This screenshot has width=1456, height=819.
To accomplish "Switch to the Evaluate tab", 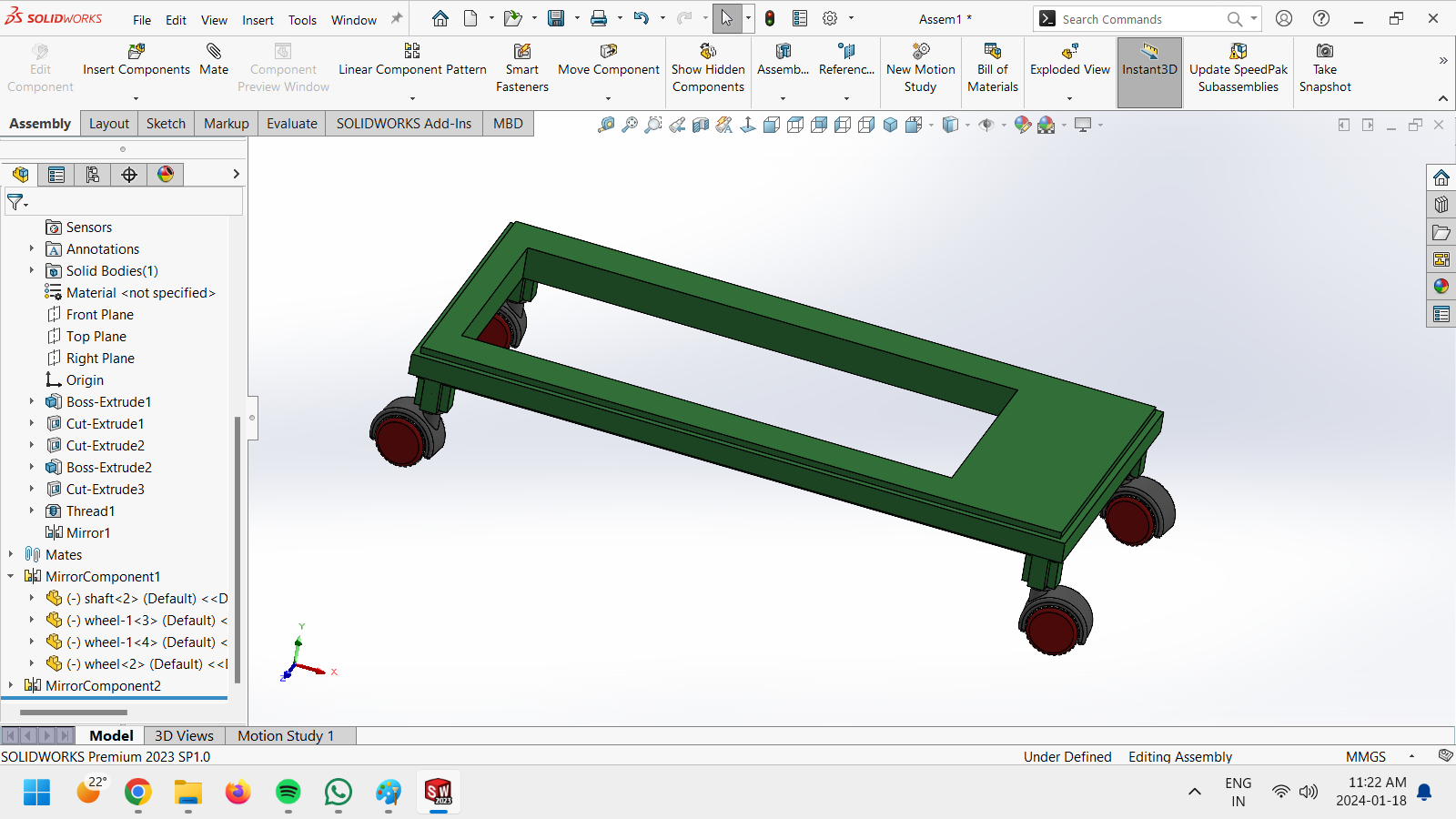I will click(x=292, y=124).
